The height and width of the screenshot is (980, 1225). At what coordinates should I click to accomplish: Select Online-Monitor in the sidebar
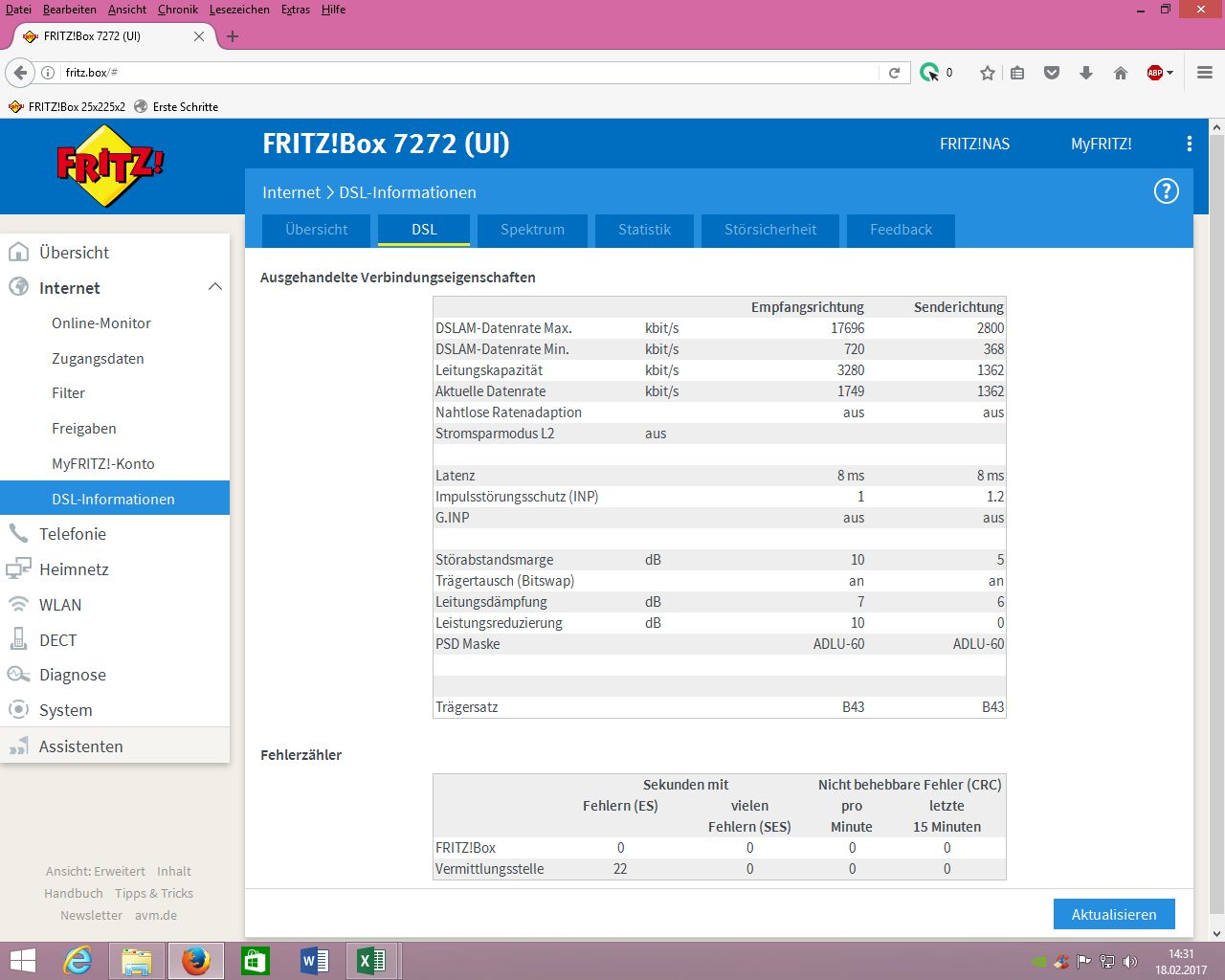click(x=101, y=323)
